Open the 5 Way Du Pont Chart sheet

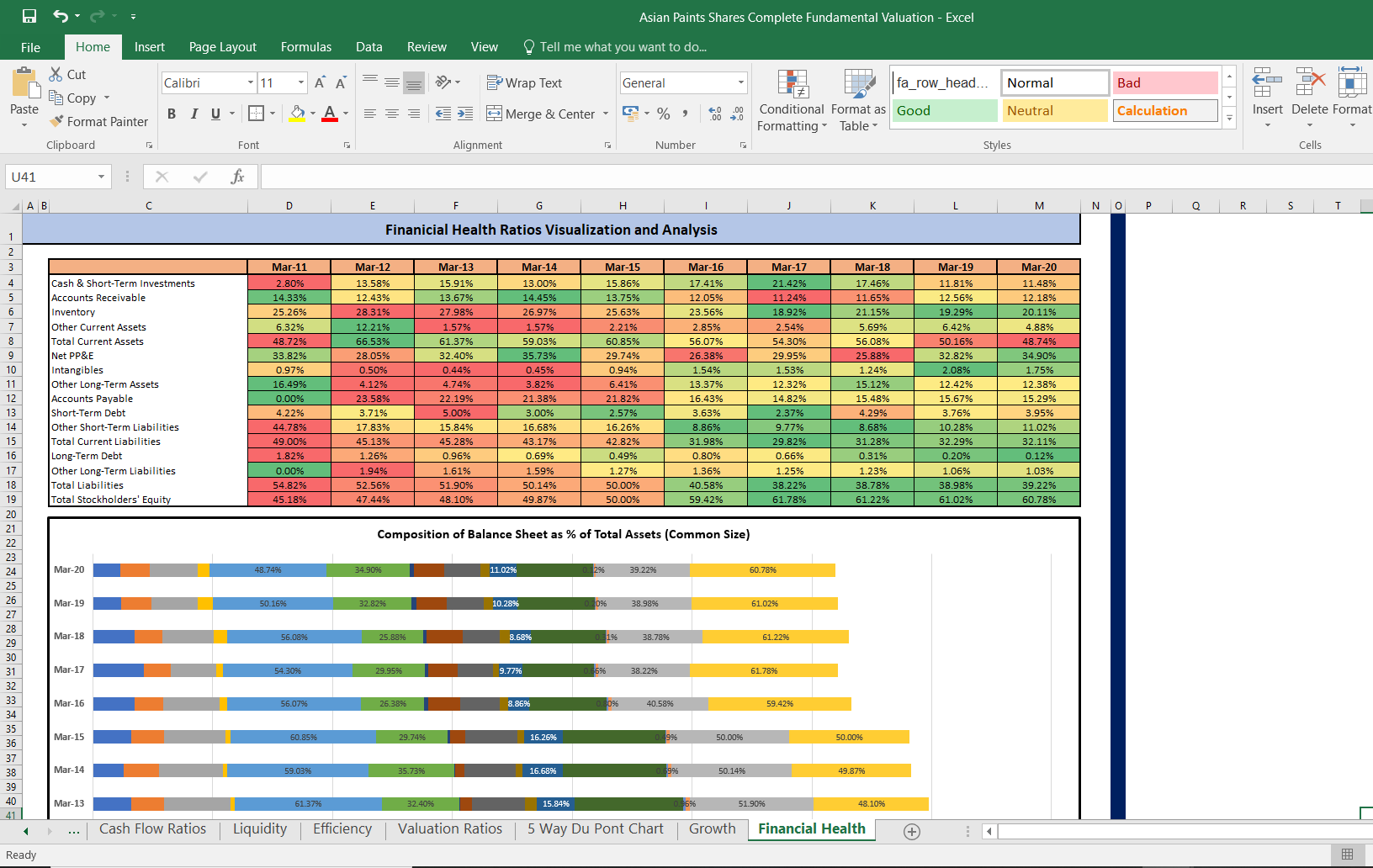coord(596,828)
